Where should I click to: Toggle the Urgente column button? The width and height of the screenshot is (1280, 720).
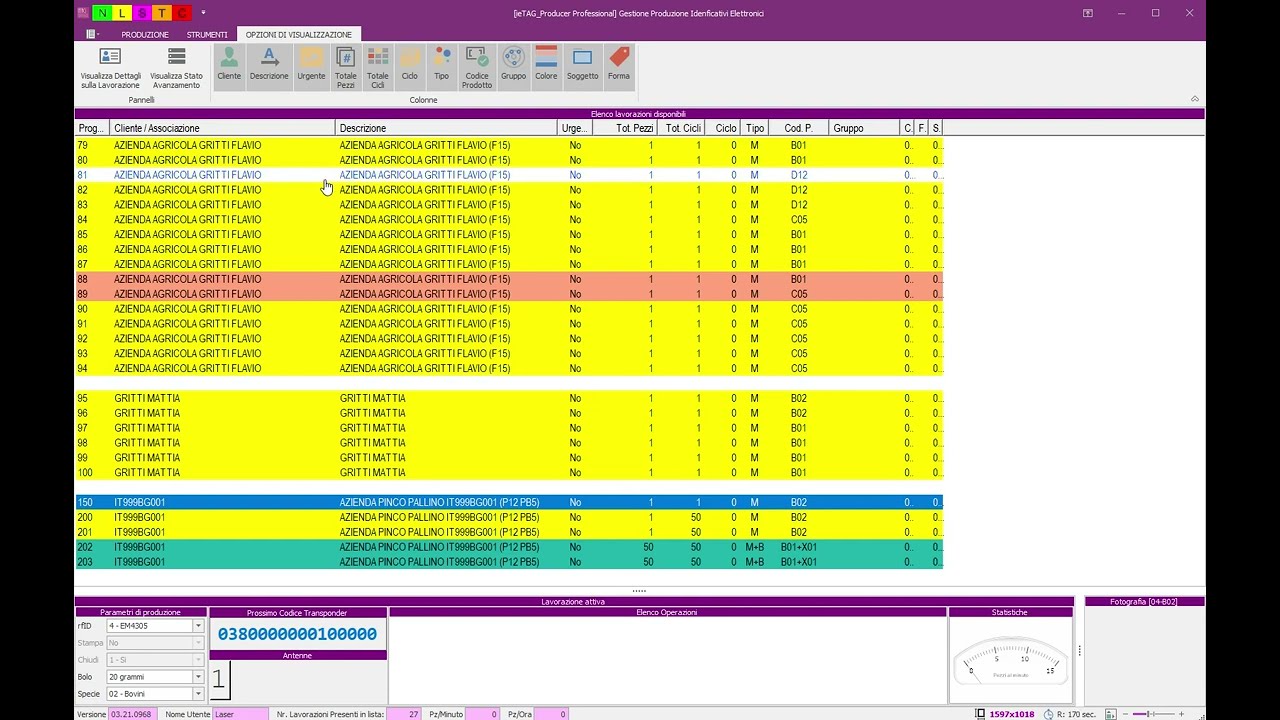coord(311,67)
